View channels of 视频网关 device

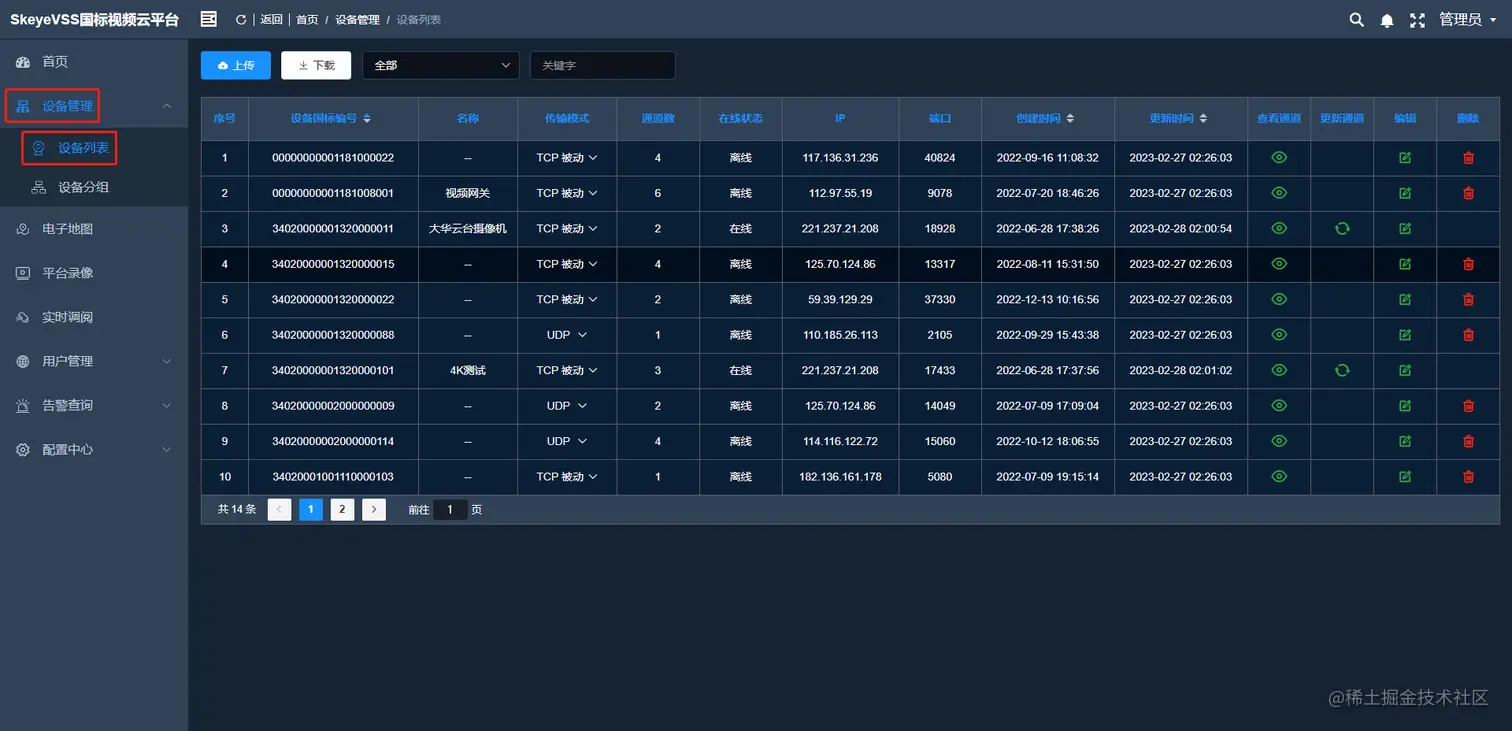(1279, 193)
